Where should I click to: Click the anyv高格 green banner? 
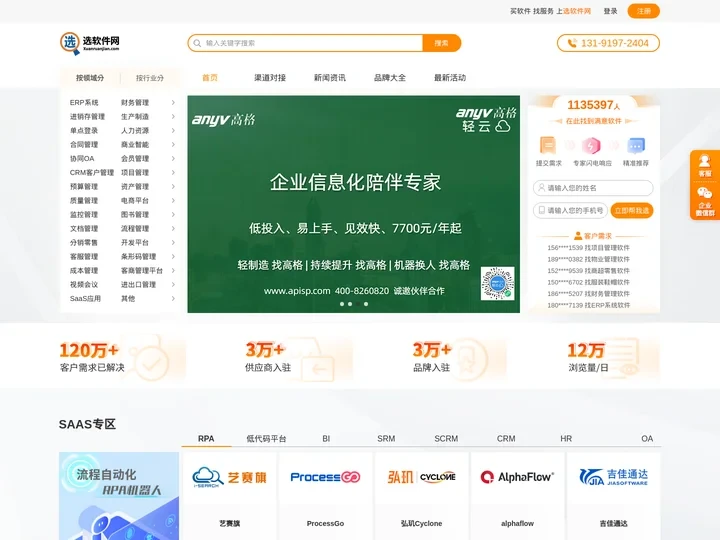pyautogui.click(x=354, y=204)
